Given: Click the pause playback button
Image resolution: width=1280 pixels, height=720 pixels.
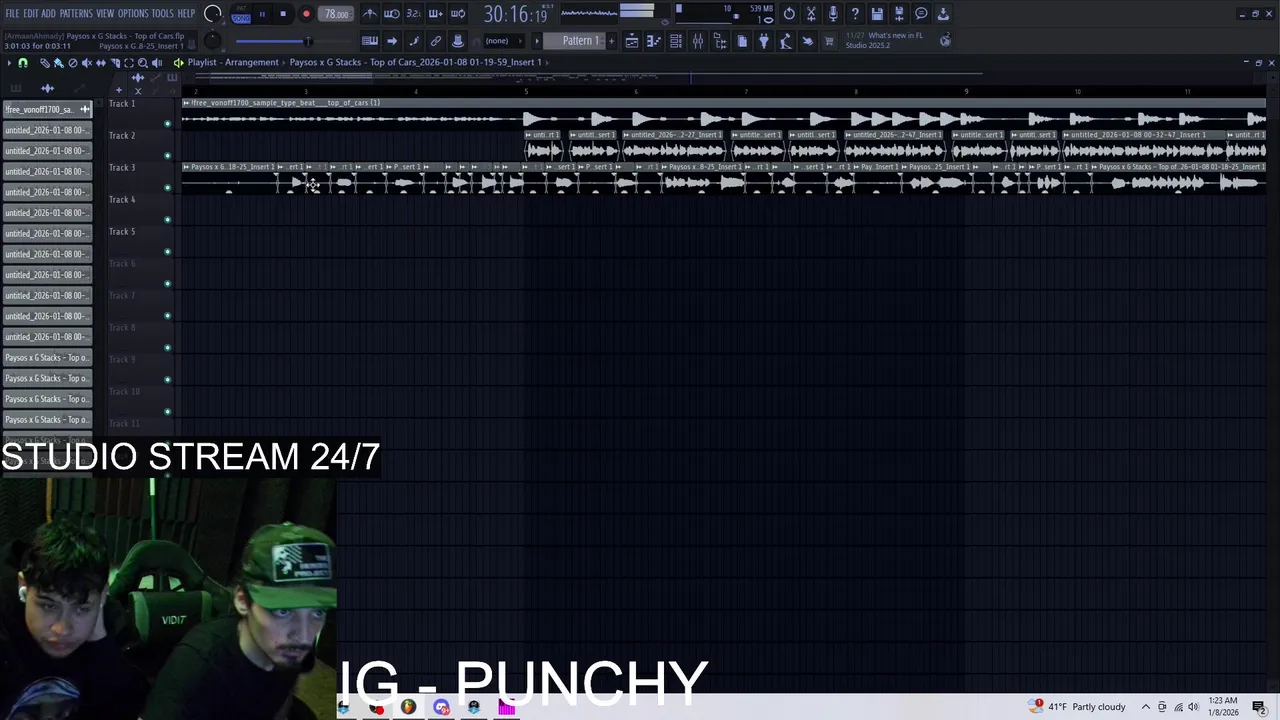Looking at the screenshot, I should [x=262, y=14].
